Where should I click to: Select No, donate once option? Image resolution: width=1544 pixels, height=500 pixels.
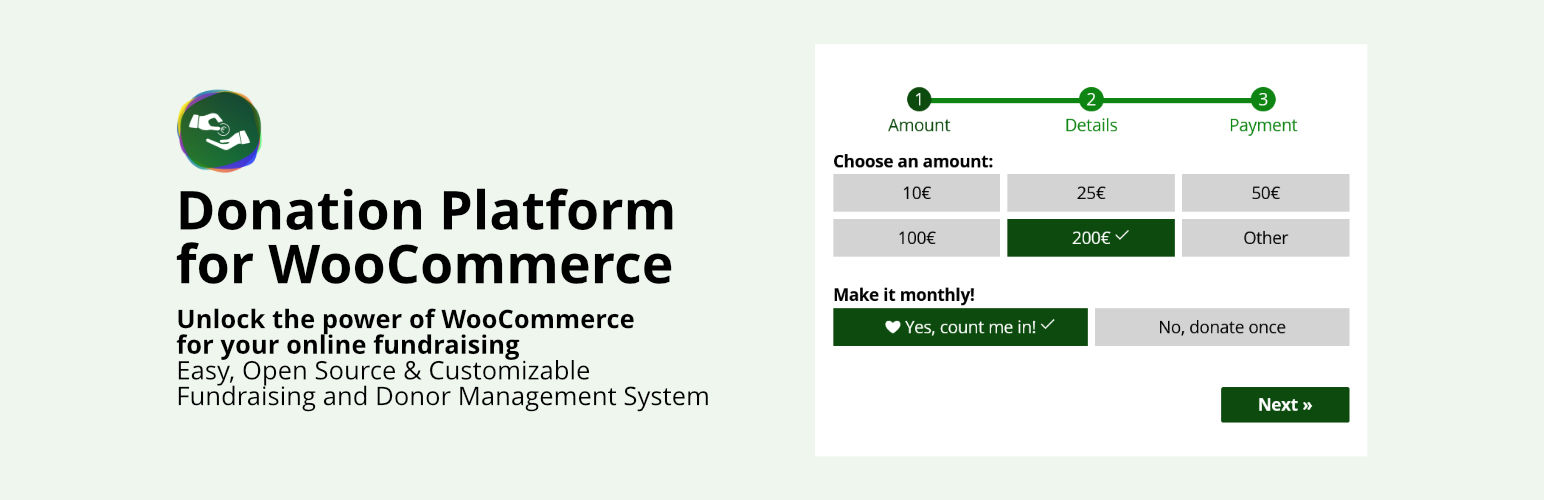coord(1221,327)
